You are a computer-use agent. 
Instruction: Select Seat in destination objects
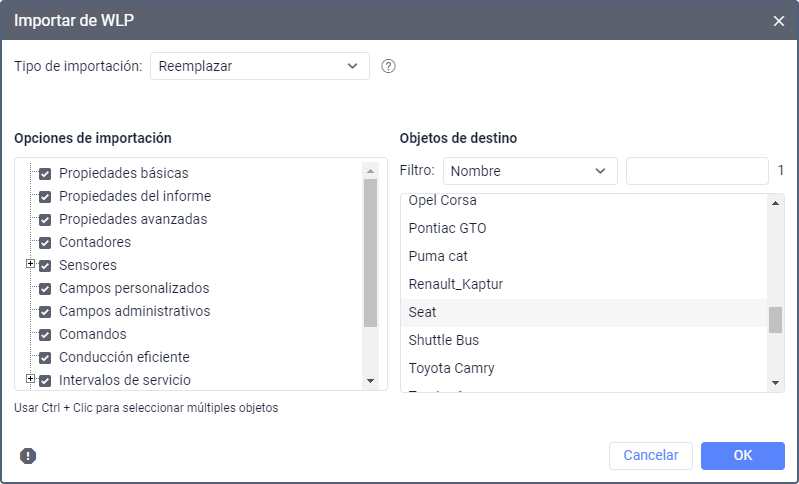point(422,312)
